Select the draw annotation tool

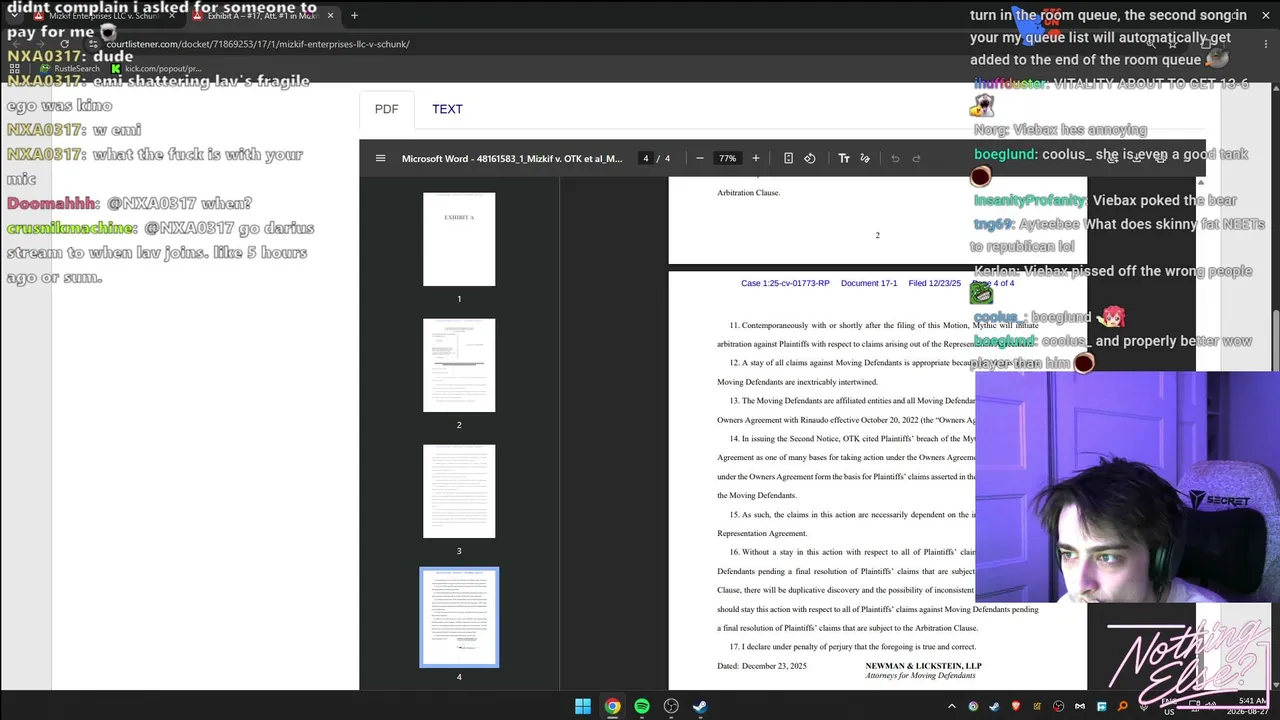(865, 158)
